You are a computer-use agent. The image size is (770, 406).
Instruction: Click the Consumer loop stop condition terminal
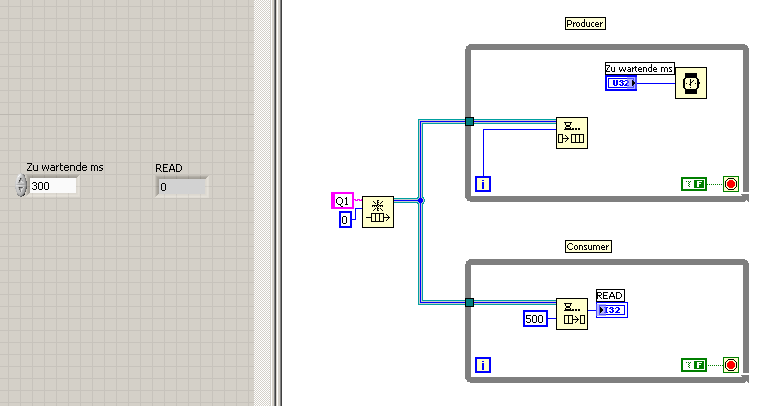[x=731, y=365]
